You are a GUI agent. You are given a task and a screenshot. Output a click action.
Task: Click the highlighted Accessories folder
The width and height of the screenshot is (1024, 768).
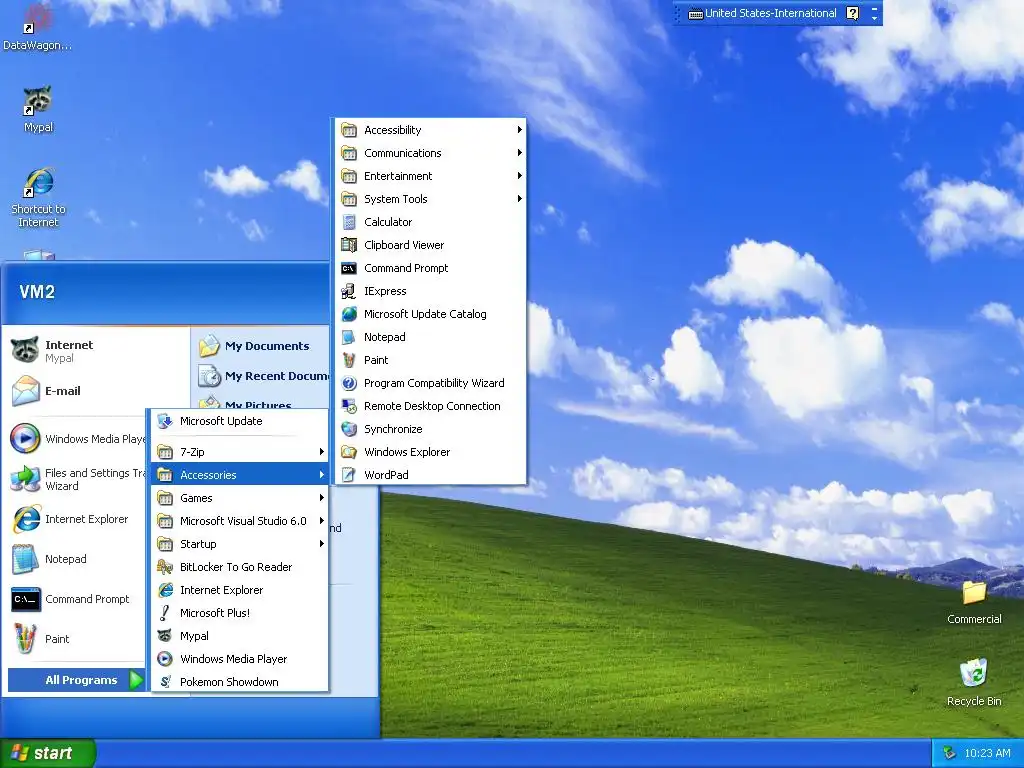click(x=240, y=475)
